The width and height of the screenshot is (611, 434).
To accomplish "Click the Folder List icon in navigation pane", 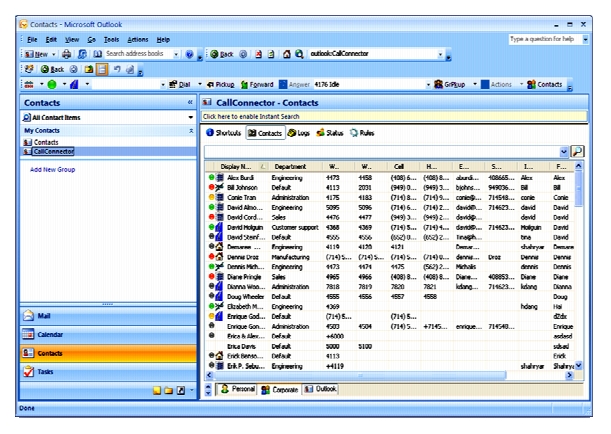I will click(169, 390).
